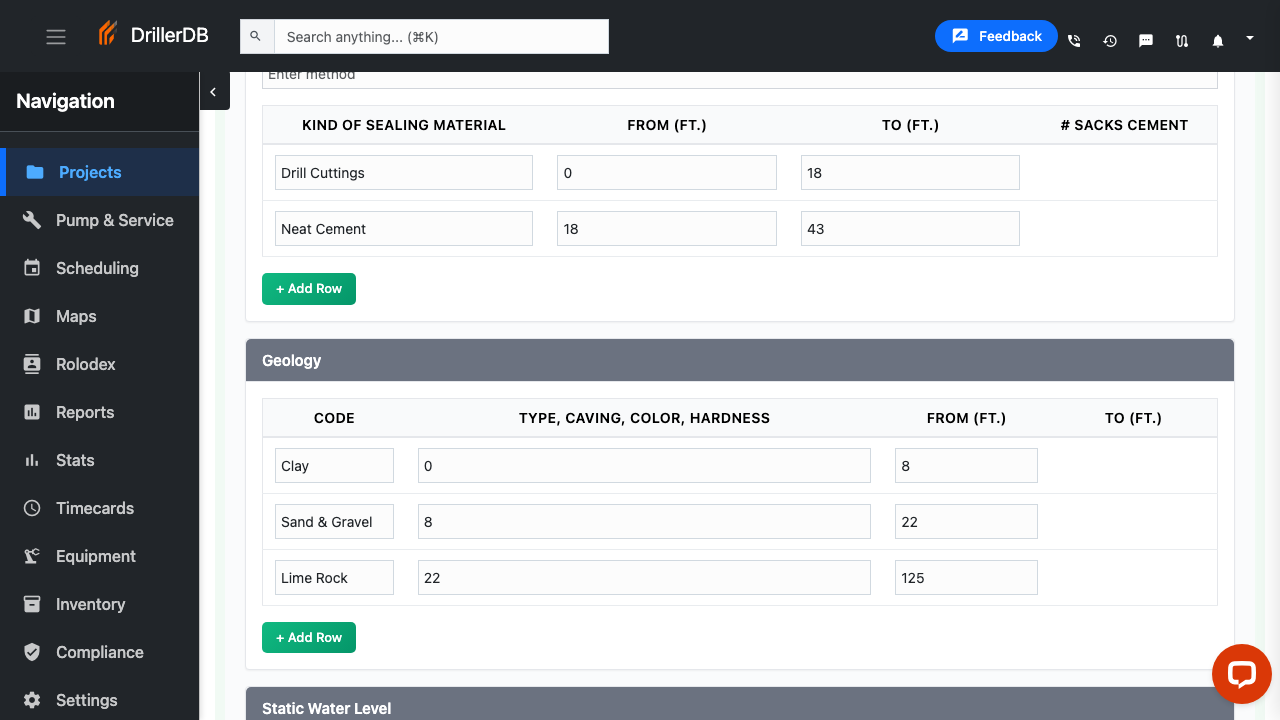Click the DrillerDB logo
The height and width of the screenshot is (720, 1280).
(153, 35)
